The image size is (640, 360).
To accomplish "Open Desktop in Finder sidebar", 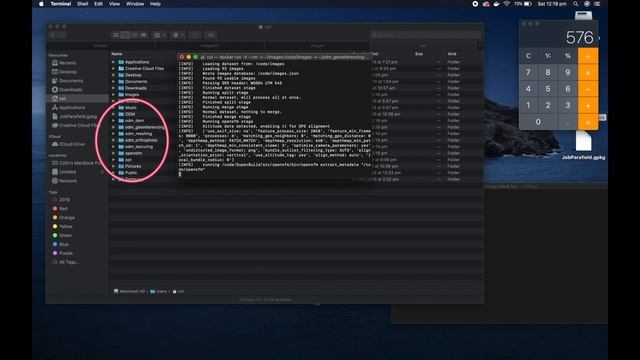I will pos(64,72).
